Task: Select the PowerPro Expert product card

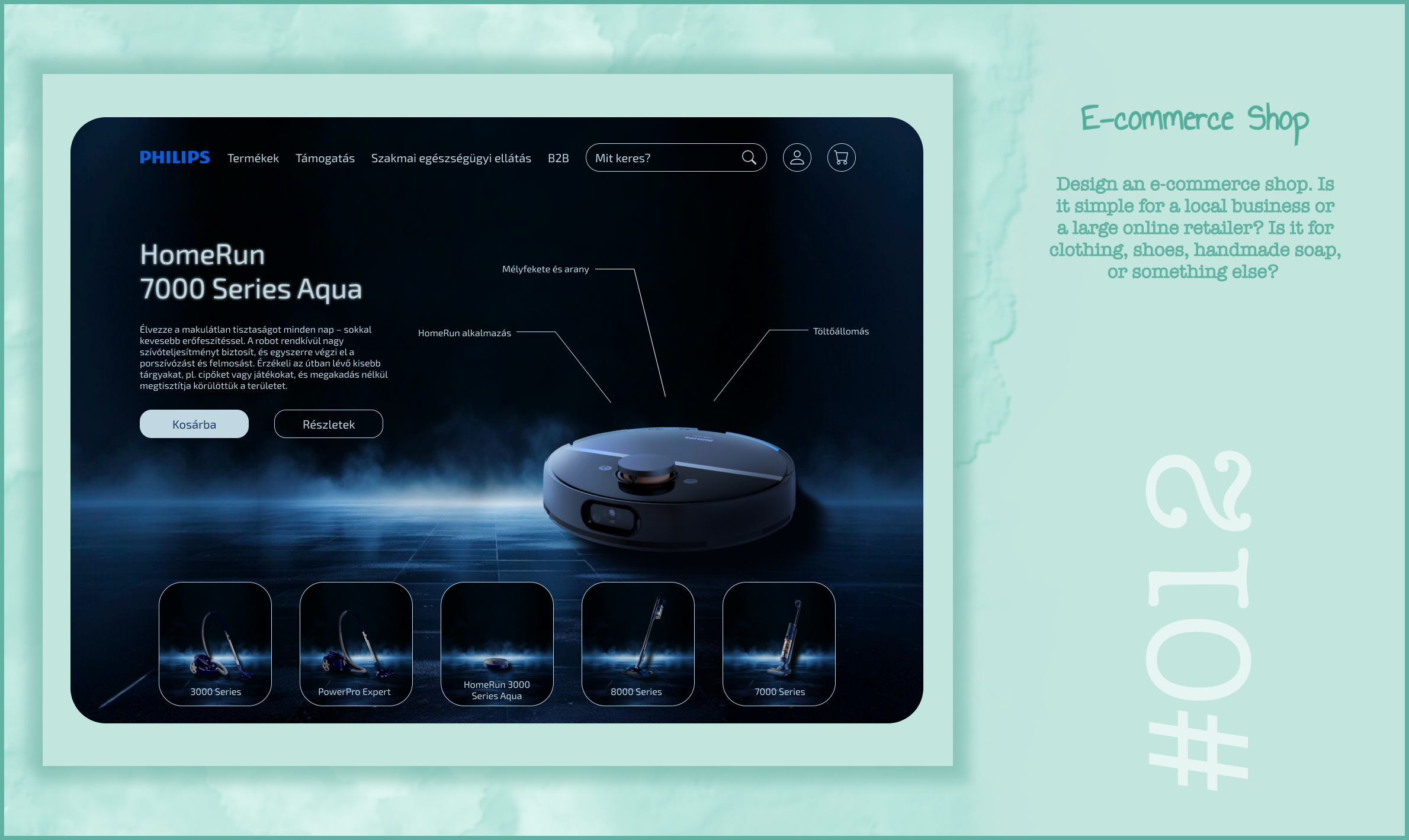Action: click(x=356, y=643)
